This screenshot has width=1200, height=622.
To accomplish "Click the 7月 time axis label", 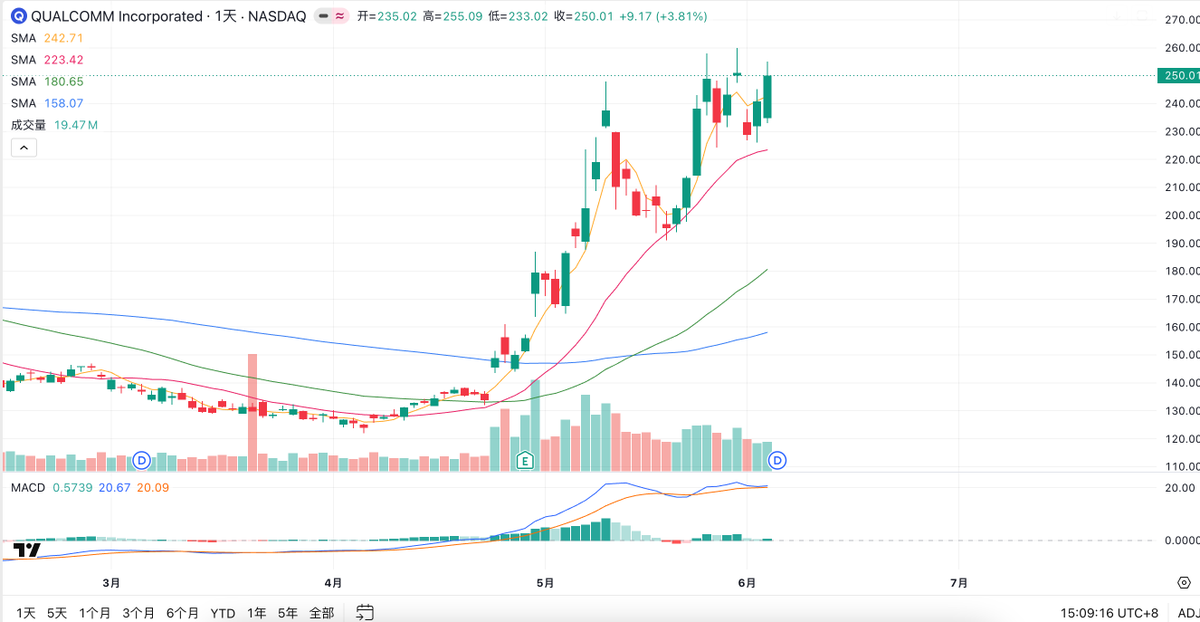I will tap(958, 581).
